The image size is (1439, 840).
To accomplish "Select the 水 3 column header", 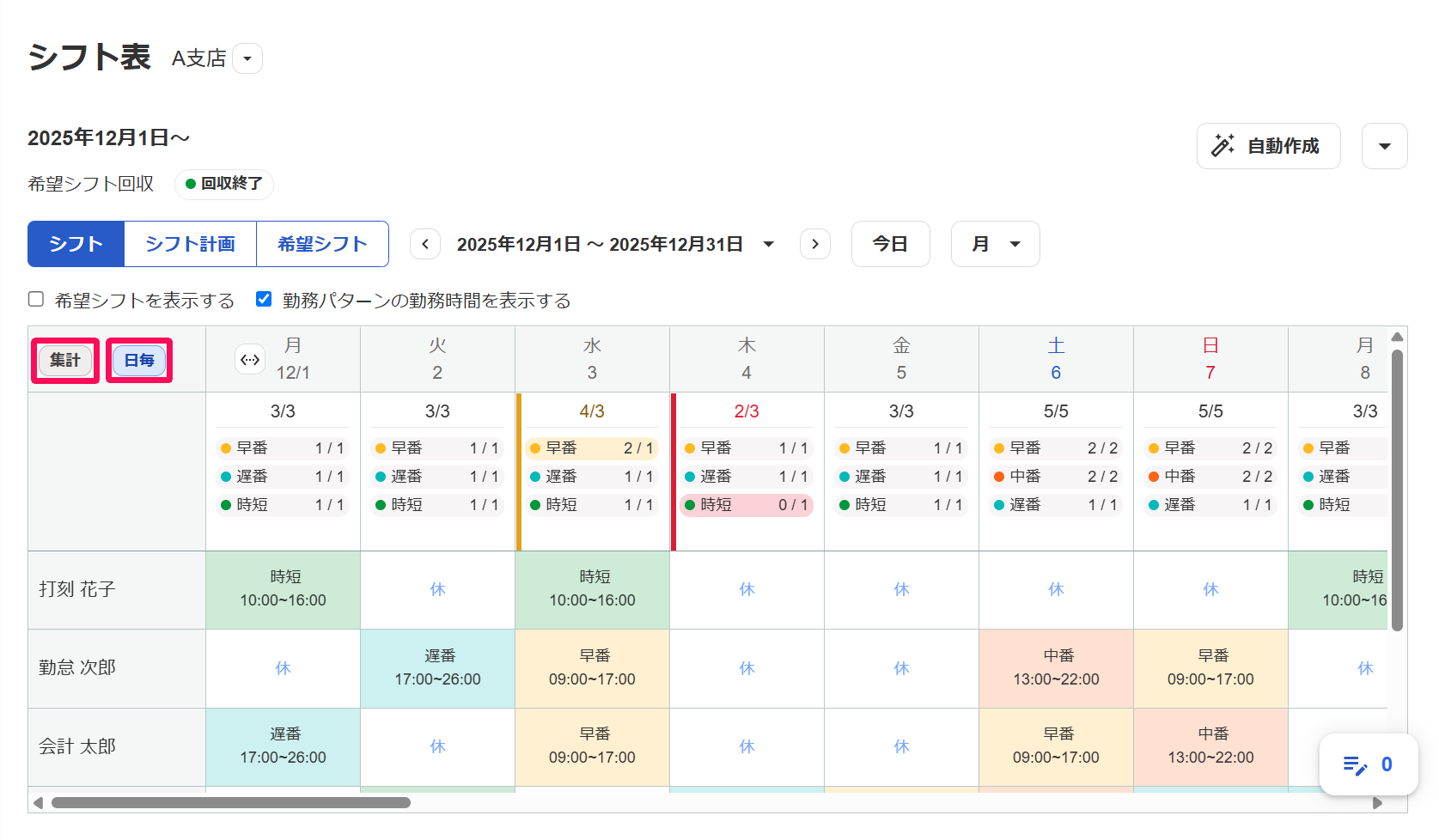I will coord(592,359).
